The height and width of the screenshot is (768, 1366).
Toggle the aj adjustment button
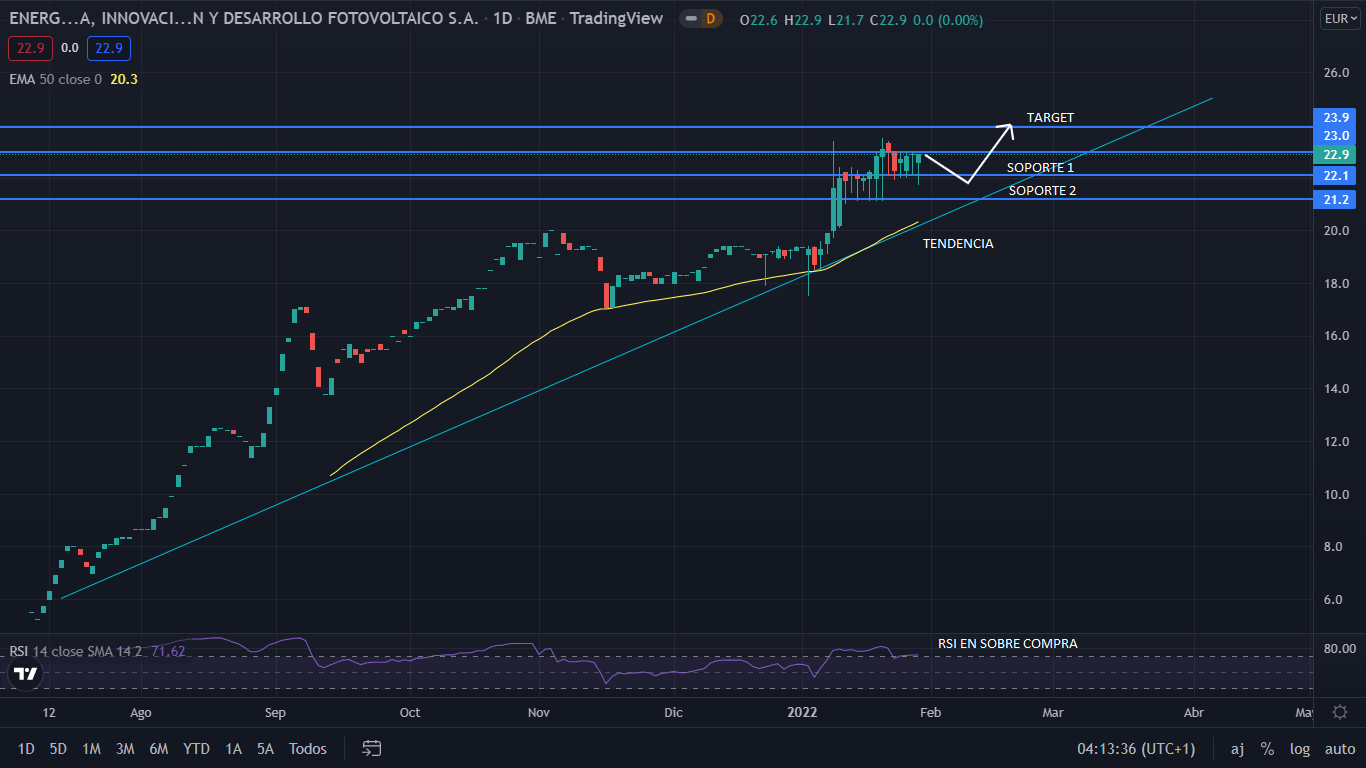click(x=1237, y=748)
